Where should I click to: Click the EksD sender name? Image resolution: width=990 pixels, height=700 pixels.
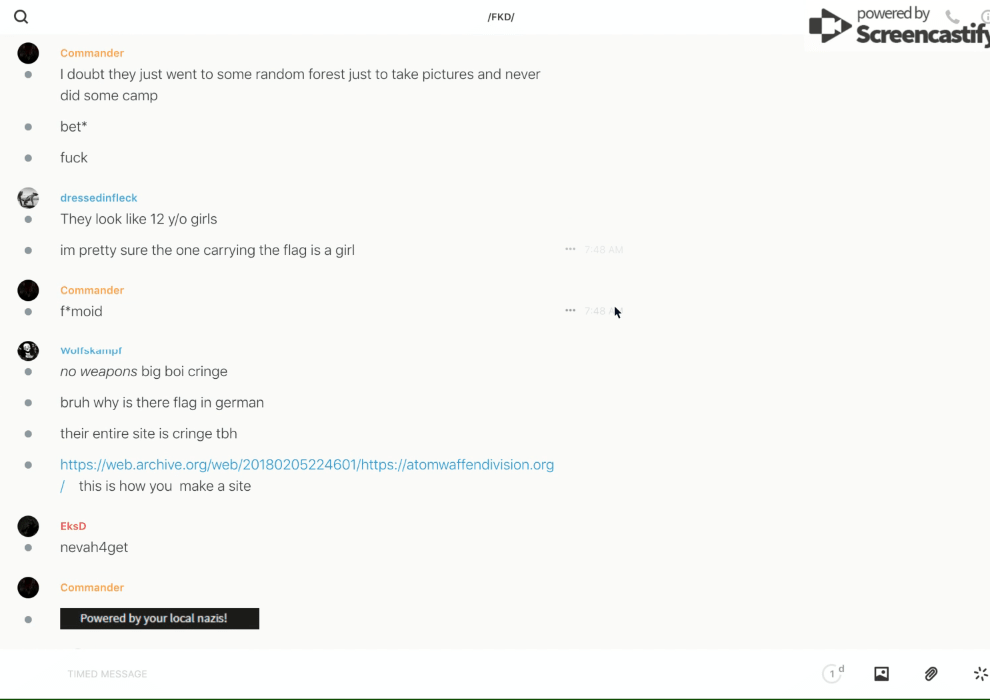coord(73,526)
